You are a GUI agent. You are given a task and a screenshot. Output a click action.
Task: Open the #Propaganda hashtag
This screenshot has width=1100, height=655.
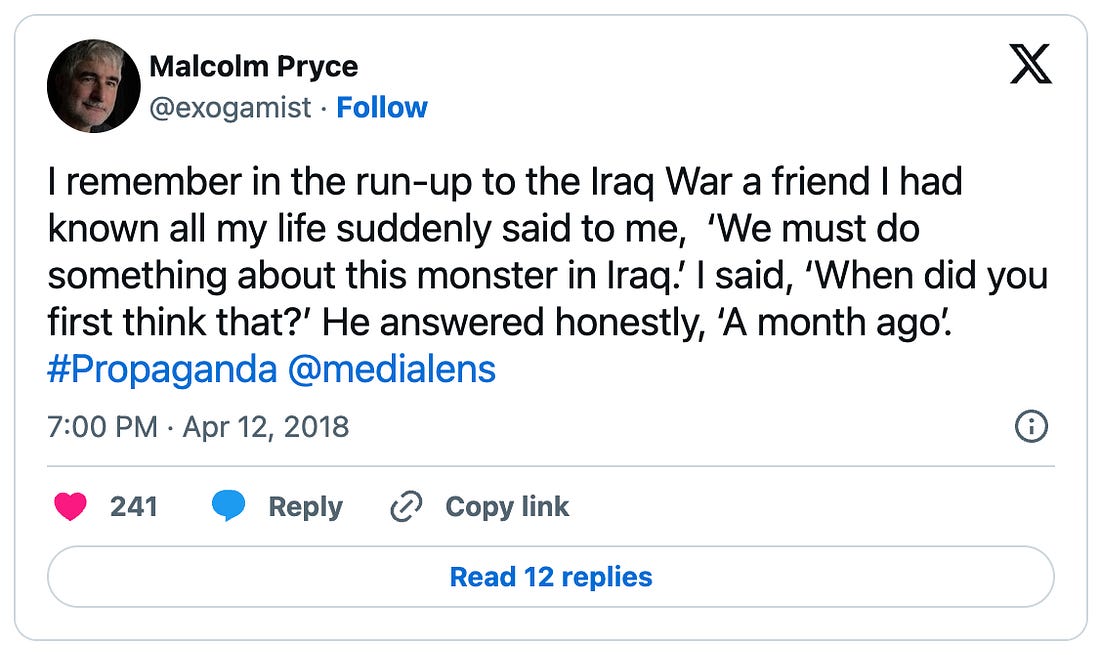pyautogui.click(x=162, y=369)
